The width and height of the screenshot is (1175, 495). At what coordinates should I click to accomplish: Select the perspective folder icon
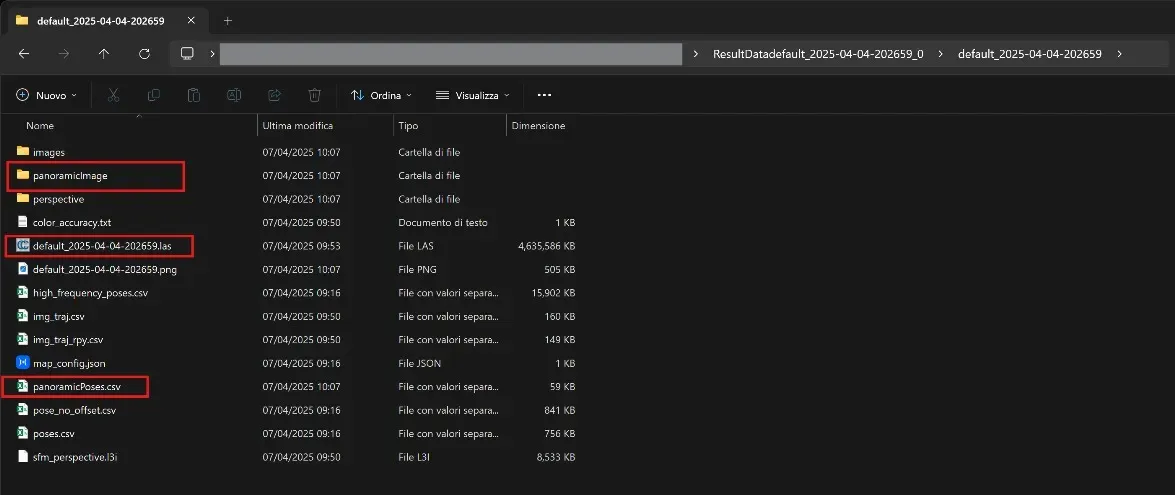(x=22, y=199)
